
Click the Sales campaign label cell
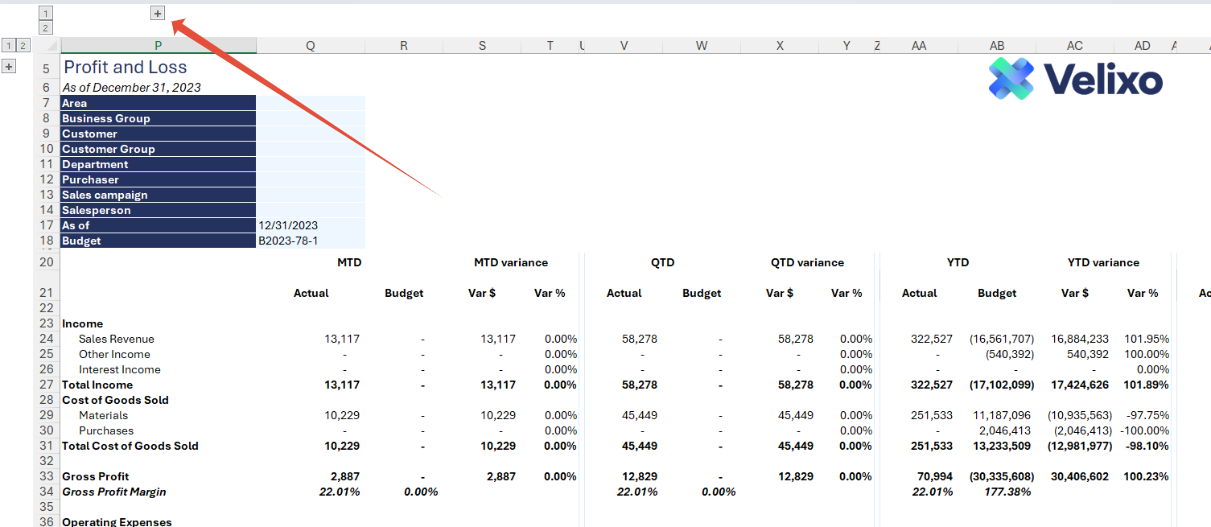click(x=158, y=195)
